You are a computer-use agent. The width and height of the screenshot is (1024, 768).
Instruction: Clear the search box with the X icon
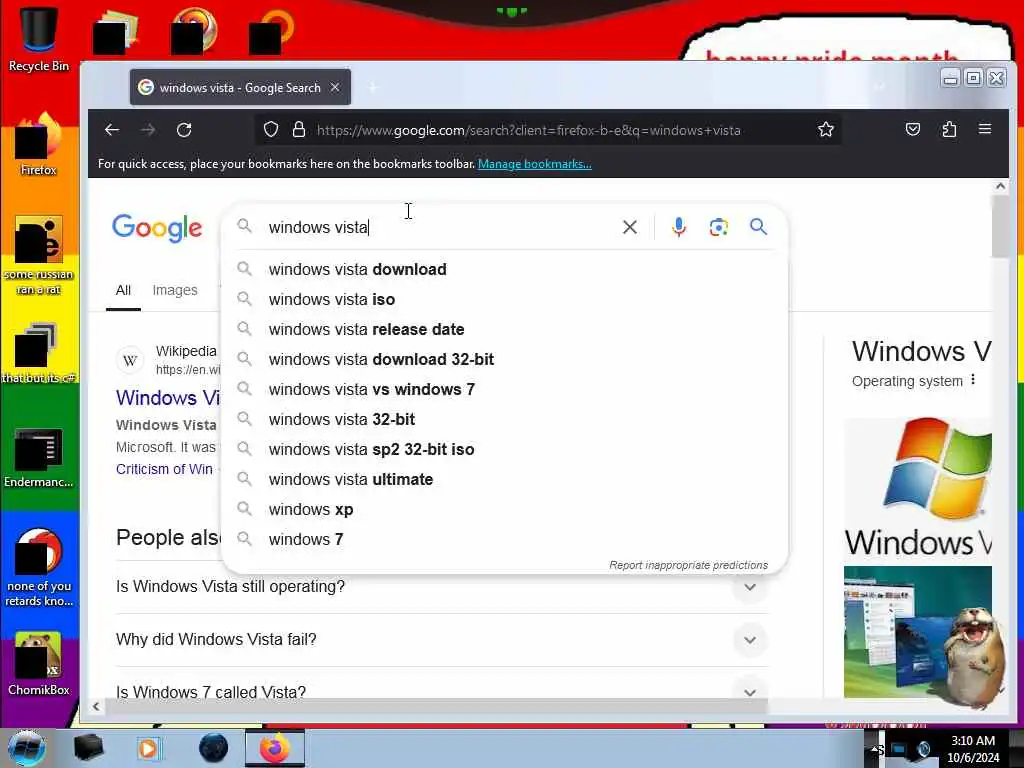point(630,227)
